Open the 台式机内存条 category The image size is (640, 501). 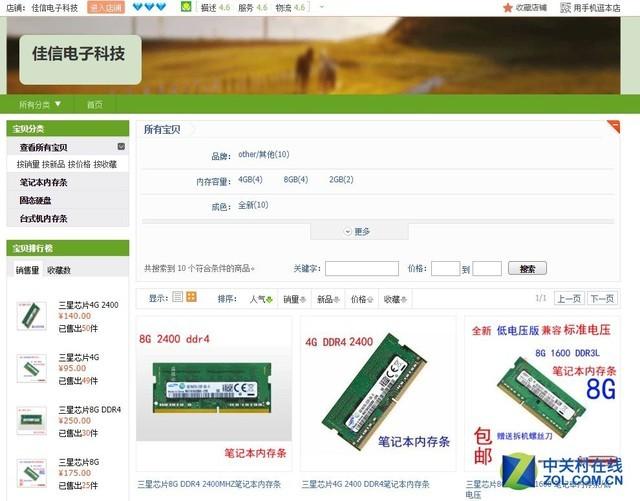tap(43, 218)
